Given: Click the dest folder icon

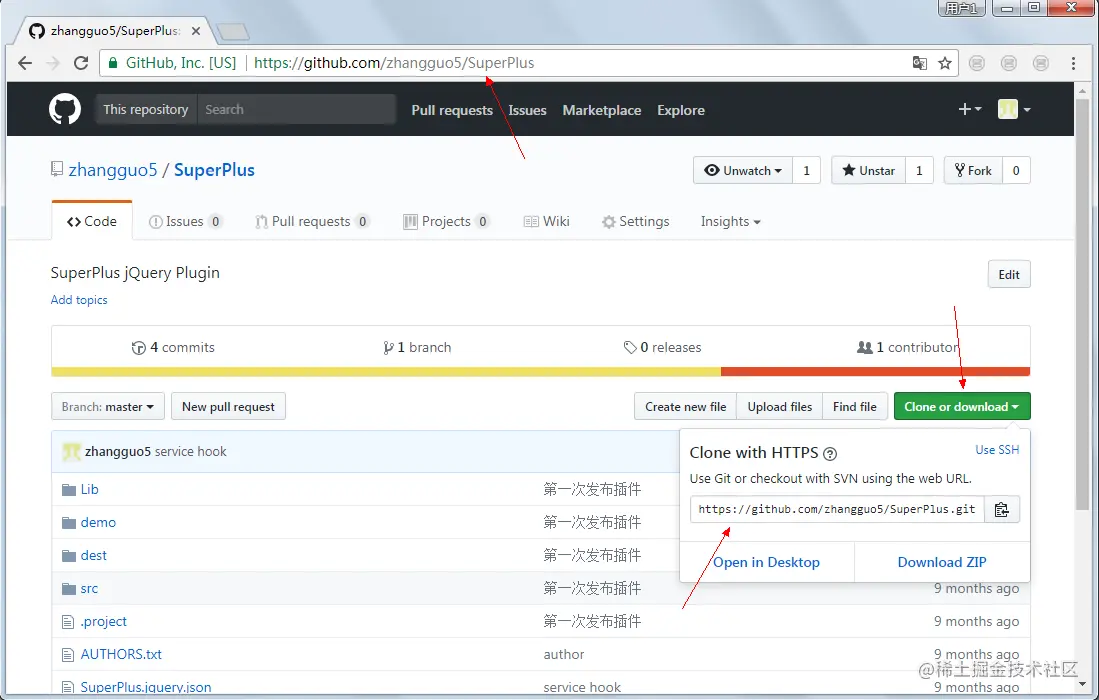Looking at the screenshot, I should coord(69,556).
